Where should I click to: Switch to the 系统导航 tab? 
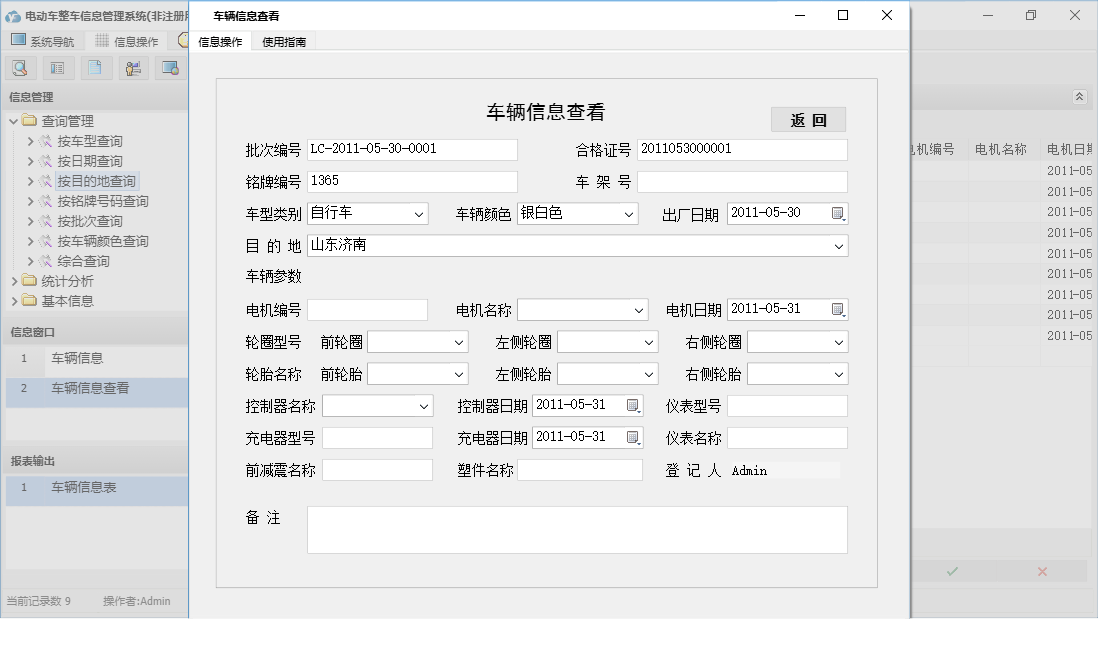tap(44, 40)
